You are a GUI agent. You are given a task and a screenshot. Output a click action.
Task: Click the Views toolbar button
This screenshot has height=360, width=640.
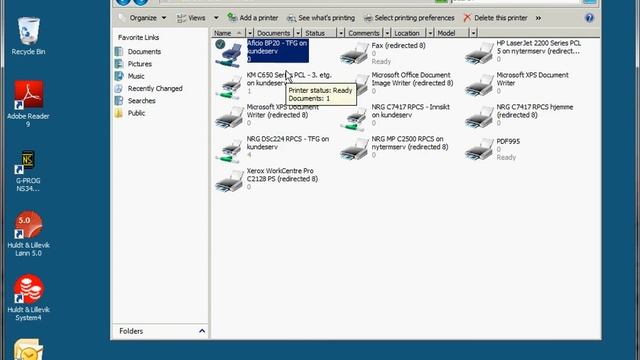[191, 18]
